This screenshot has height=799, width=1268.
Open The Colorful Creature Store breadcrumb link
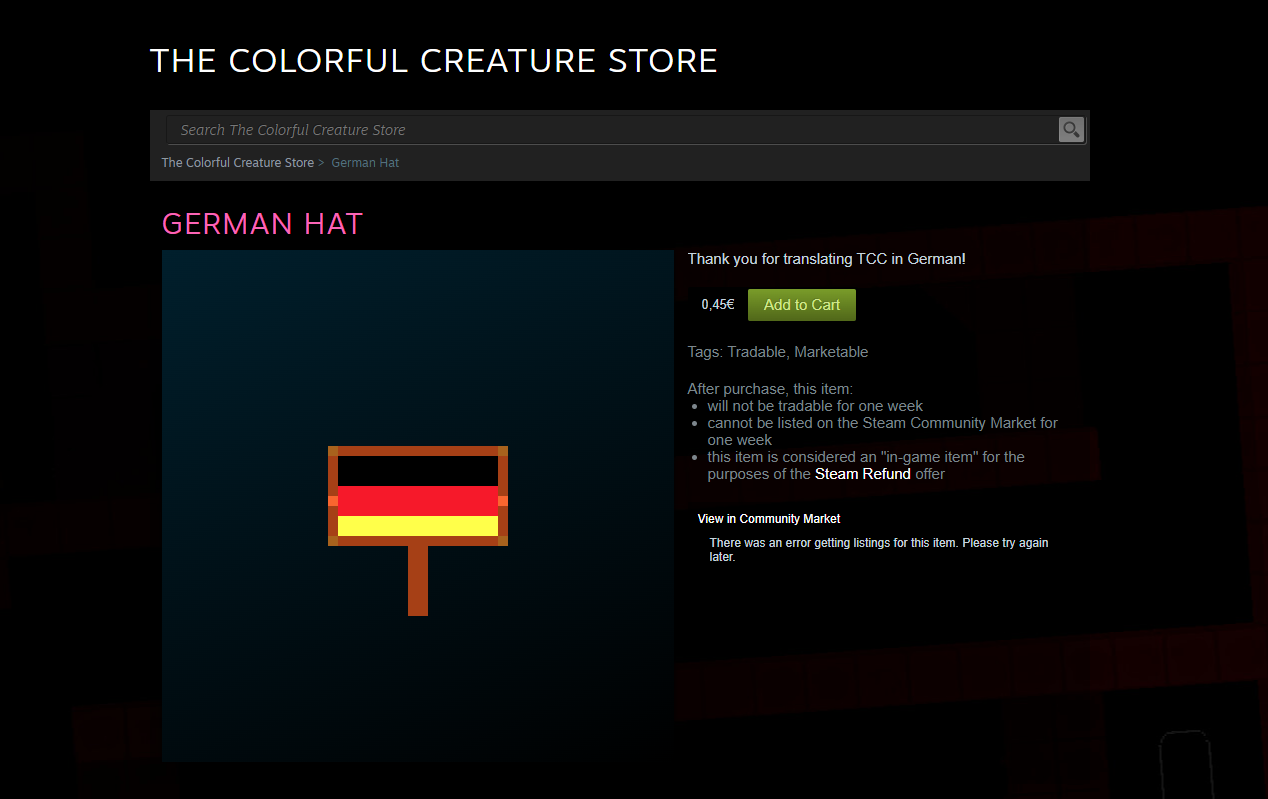click(x=238, y=162)
